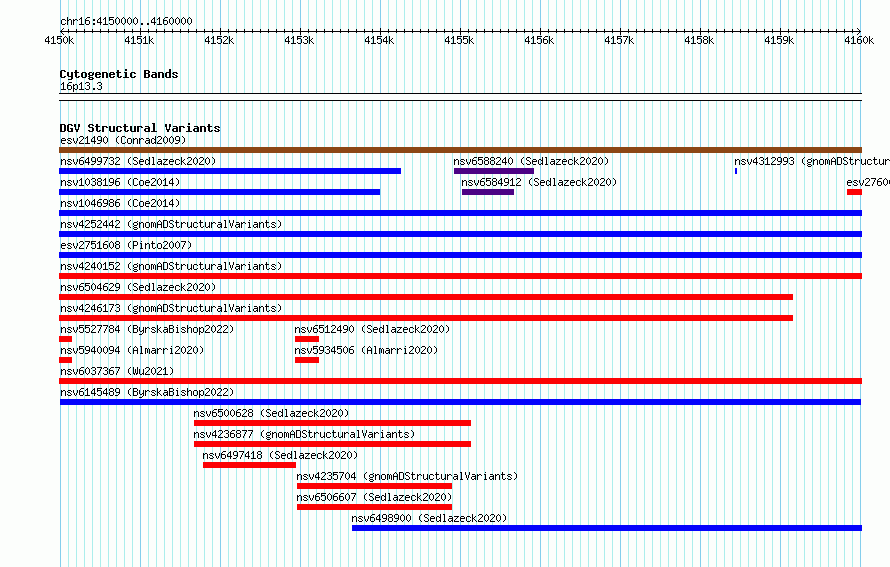The width and height of the screenshot is (890, 567).
Task: Open nsv1038196 (Coe2014) label
Action: coord(120,182)
